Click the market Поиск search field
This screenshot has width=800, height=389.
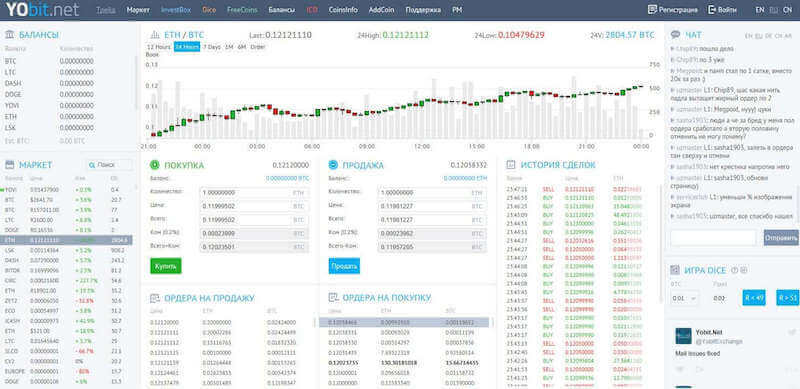[x=109, y=165]
